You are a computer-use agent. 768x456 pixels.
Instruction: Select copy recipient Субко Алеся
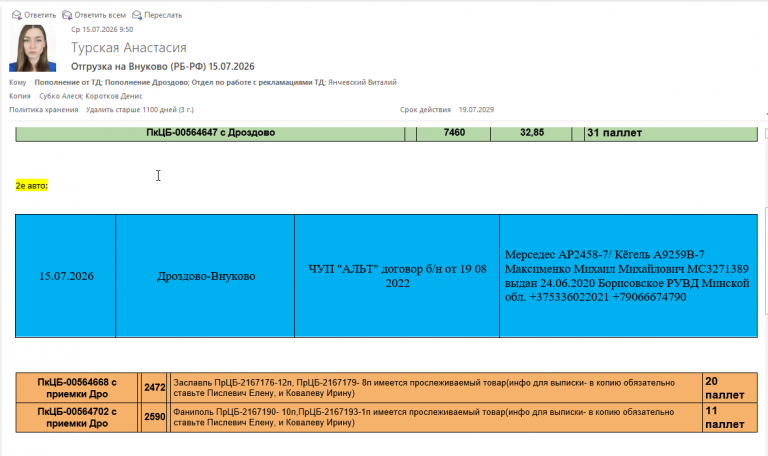(61, 96)
